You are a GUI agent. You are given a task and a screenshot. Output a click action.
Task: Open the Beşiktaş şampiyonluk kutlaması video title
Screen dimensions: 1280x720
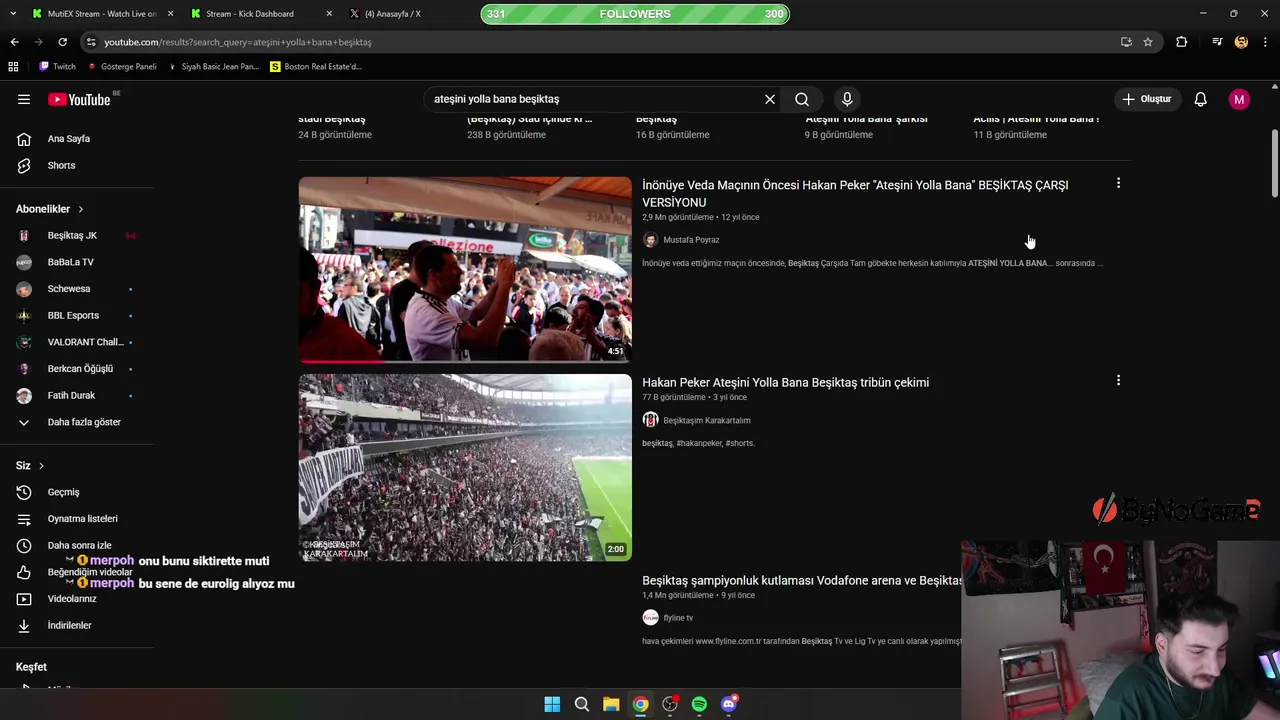802,581
